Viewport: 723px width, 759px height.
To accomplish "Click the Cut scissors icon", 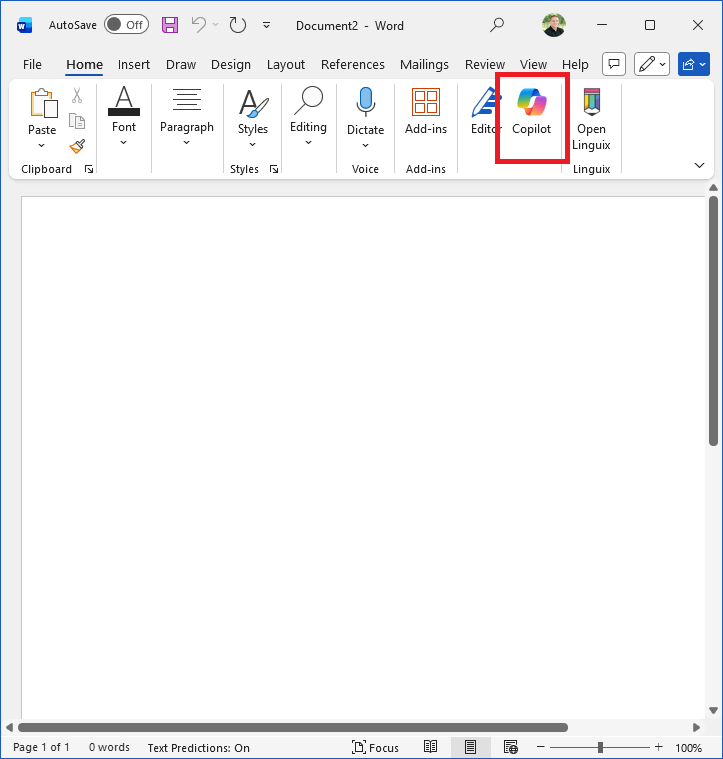I will [x=77, y=95].
